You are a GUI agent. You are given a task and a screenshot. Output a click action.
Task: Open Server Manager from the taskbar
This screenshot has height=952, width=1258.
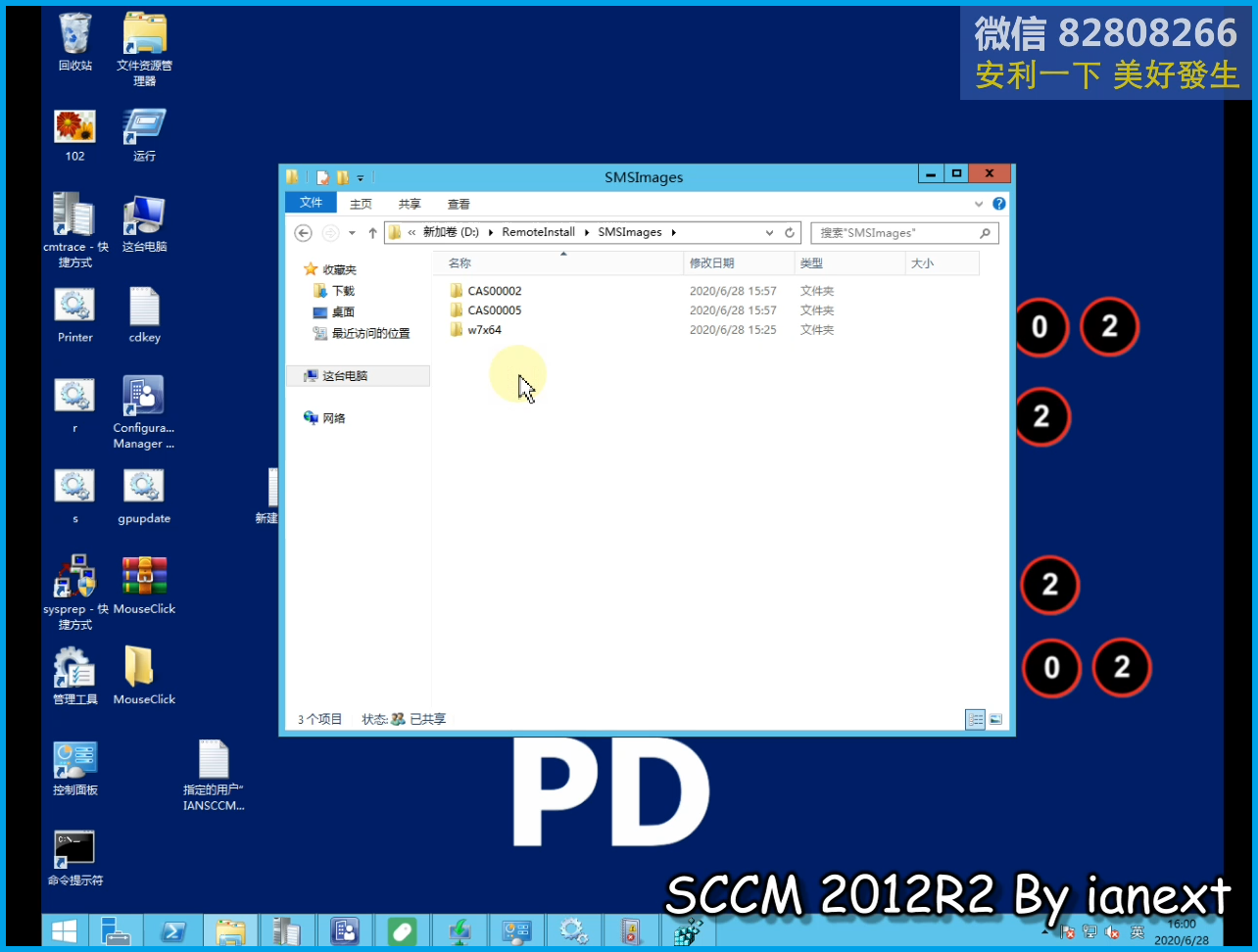(116, 931)
